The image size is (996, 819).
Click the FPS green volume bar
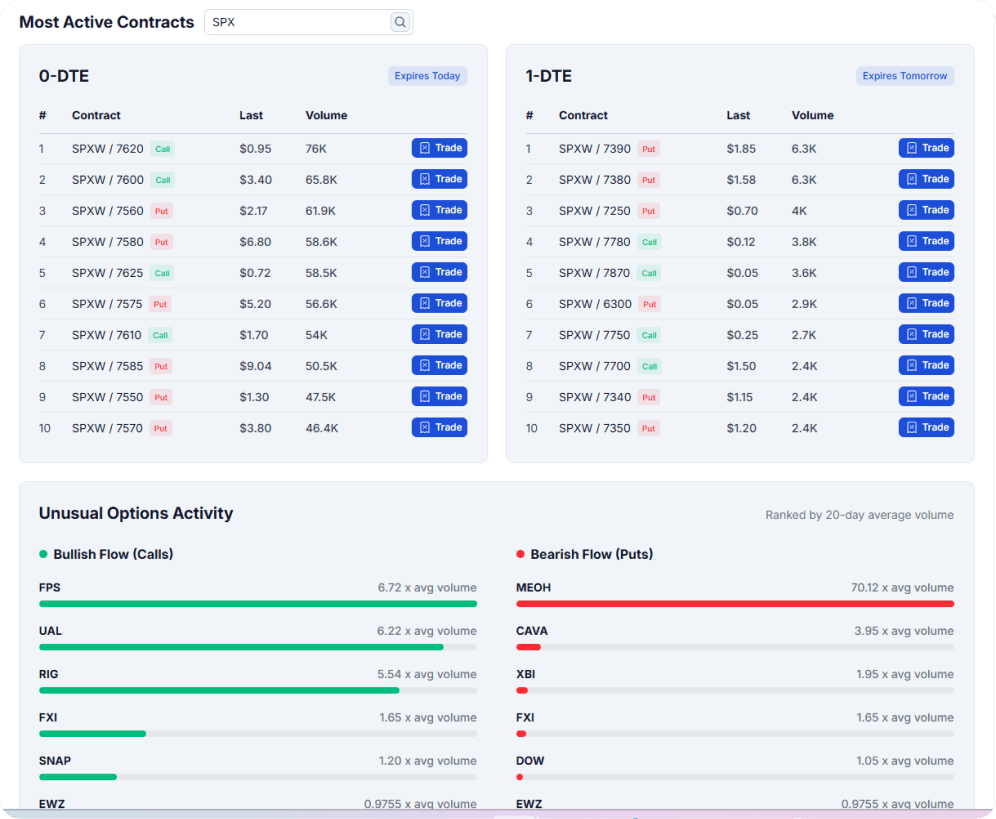click(x=258, y=604)
